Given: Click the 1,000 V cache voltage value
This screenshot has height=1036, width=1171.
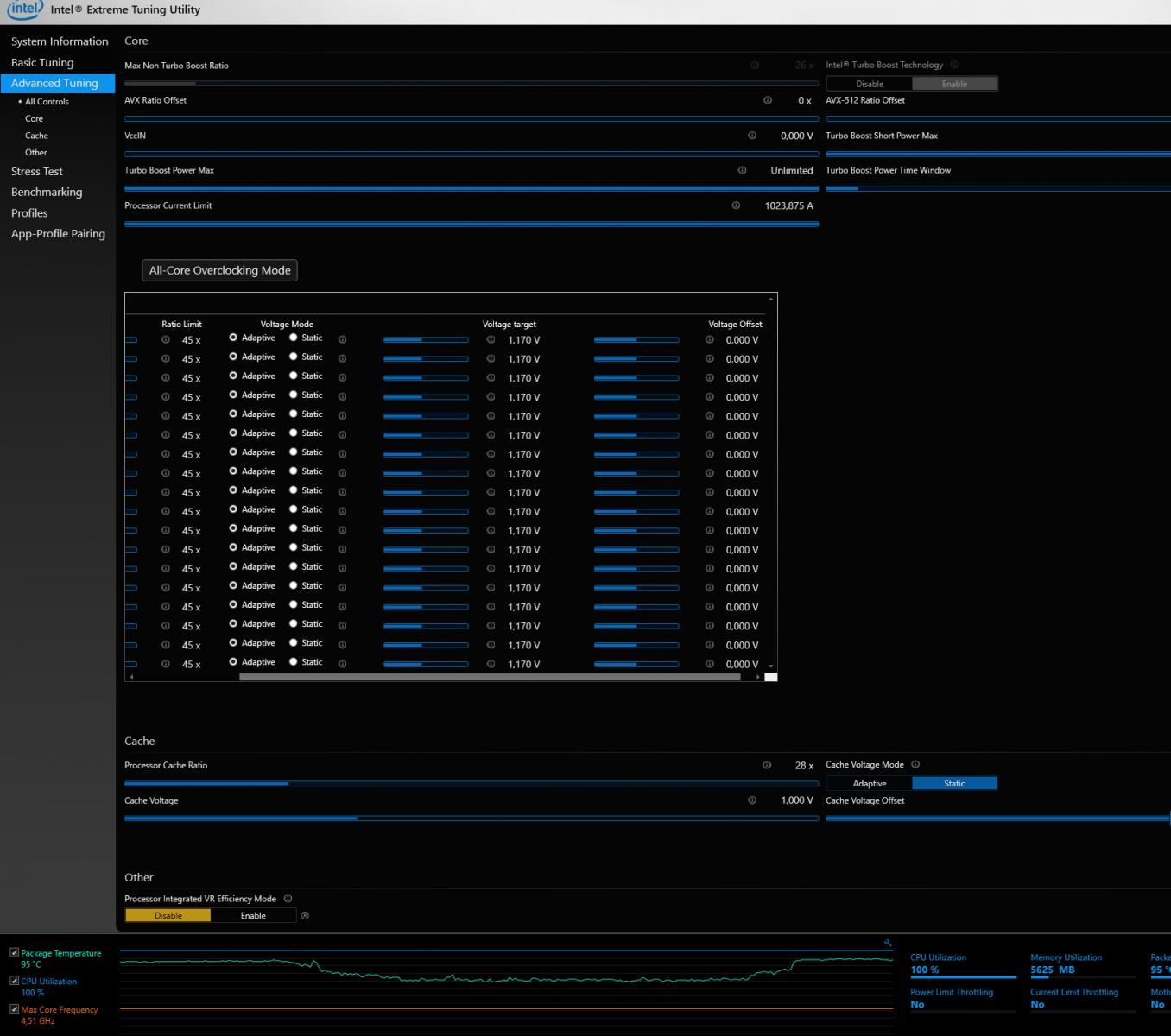Looking at the screenshot, I should pyautogui.click(x=797, y=800).
